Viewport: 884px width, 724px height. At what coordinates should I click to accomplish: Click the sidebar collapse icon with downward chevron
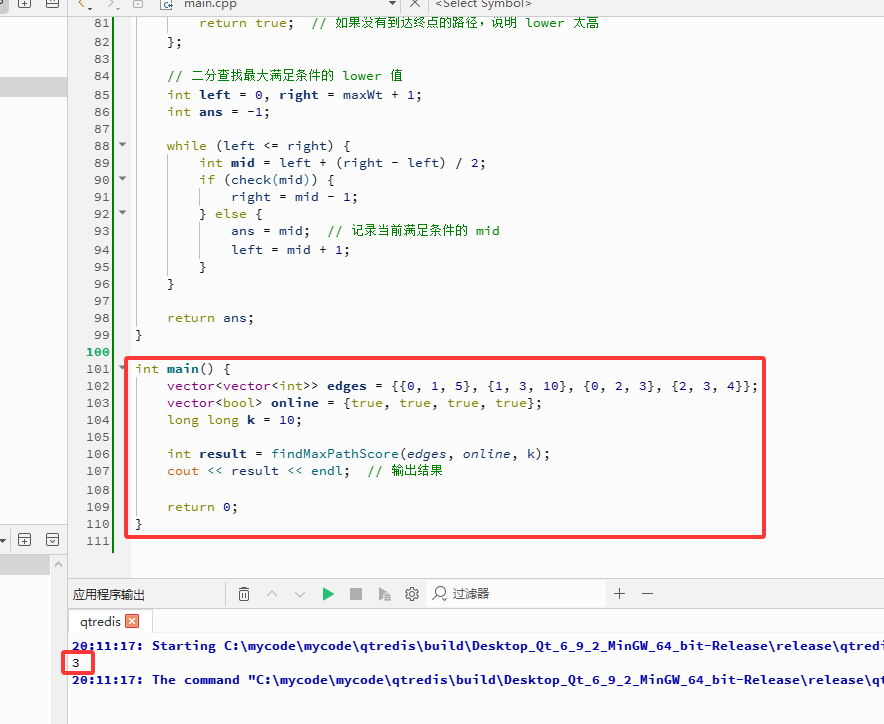pyautogui.click(x=52, y=540)
